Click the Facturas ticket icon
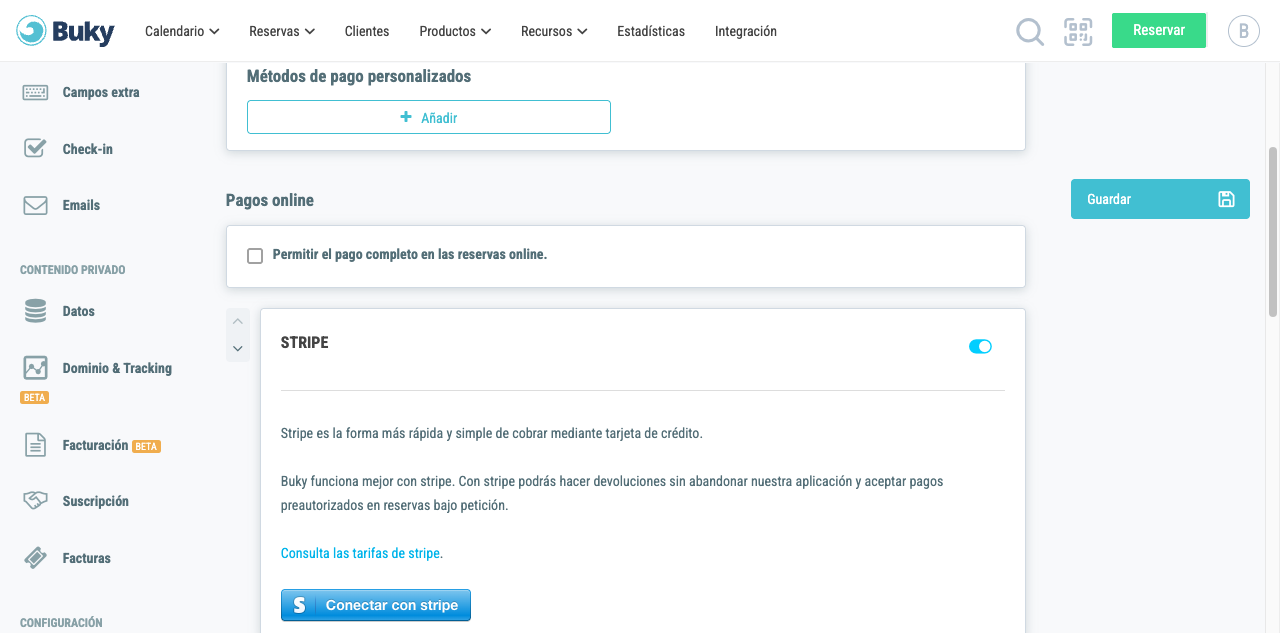Image resolution: width=1280 pixels, height=633 pixels. click(35, 558)
